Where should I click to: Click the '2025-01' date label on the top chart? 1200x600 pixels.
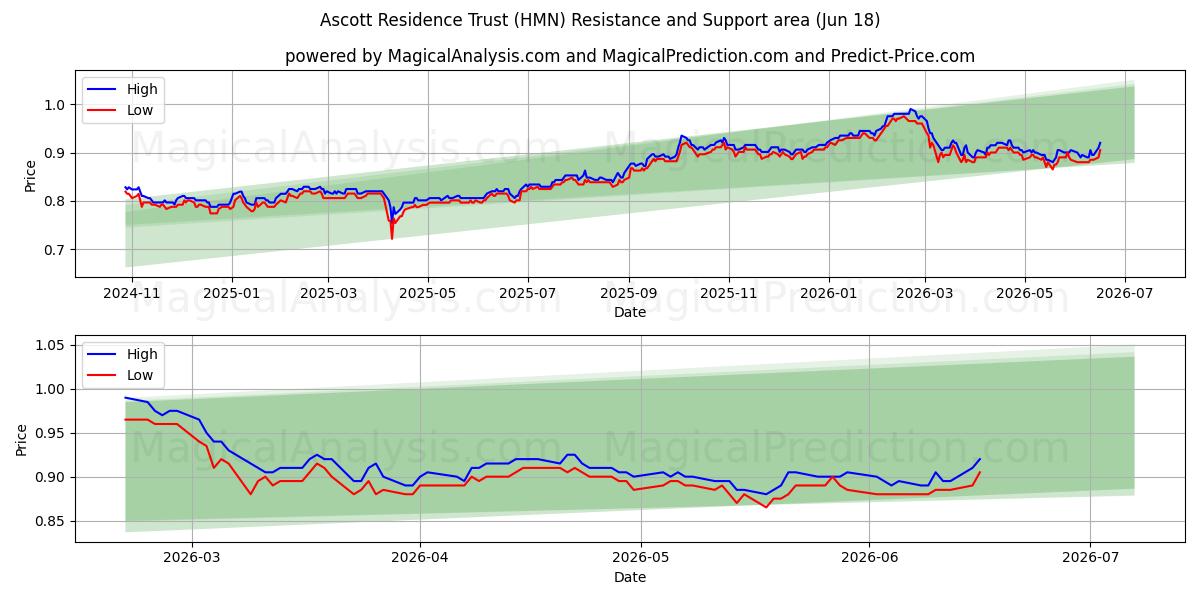tap(232, 293)
